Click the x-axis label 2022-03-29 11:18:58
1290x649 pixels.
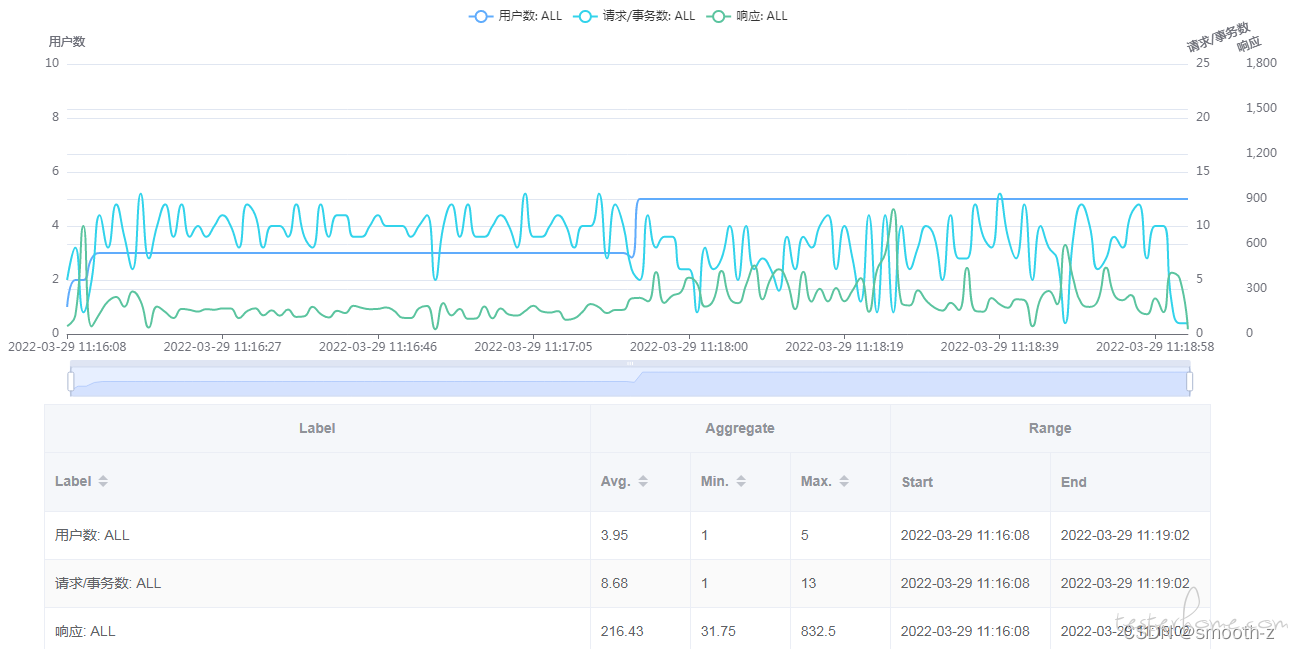point(1155,347)
